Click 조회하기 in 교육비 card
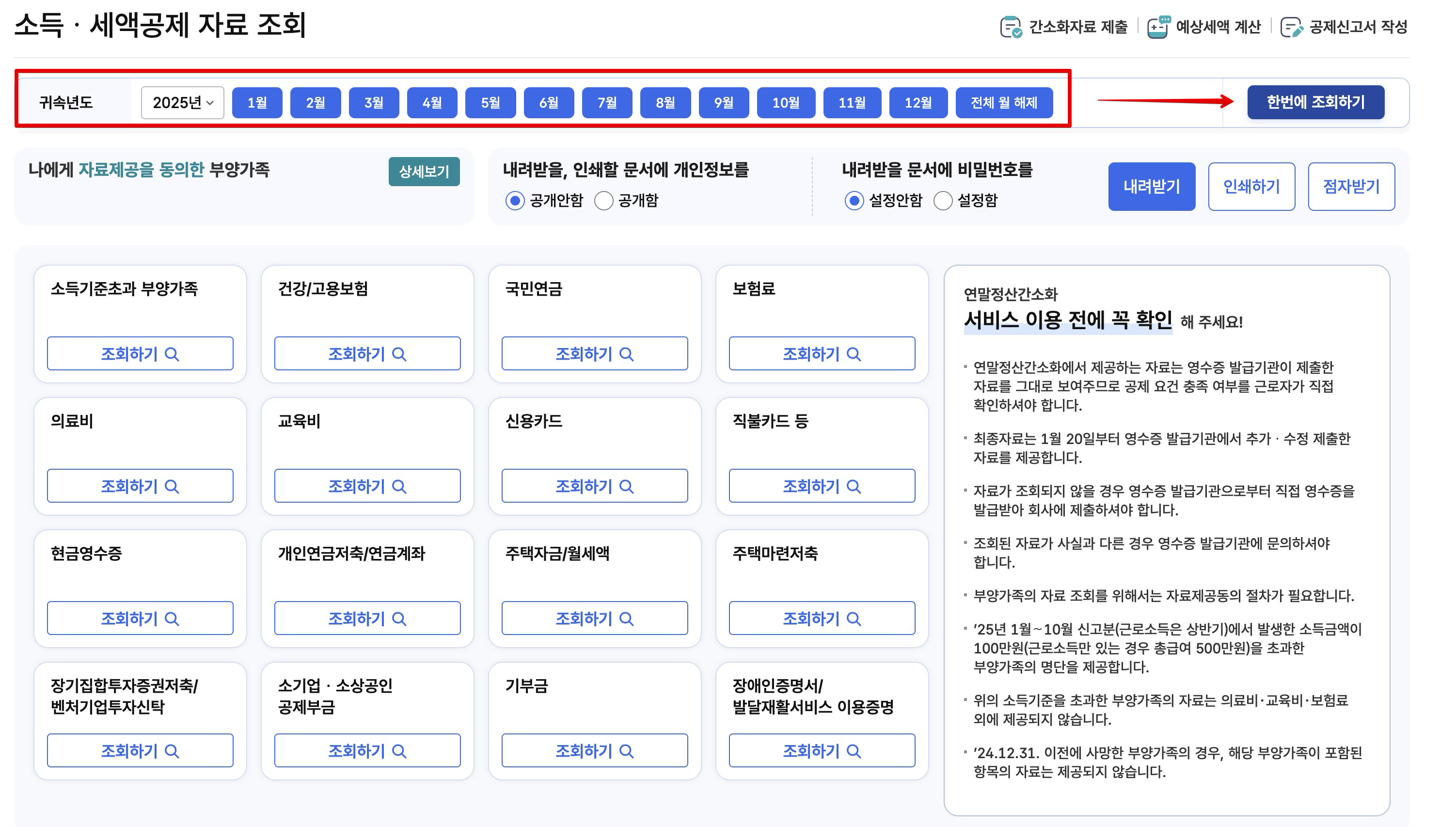 (367, 486)
